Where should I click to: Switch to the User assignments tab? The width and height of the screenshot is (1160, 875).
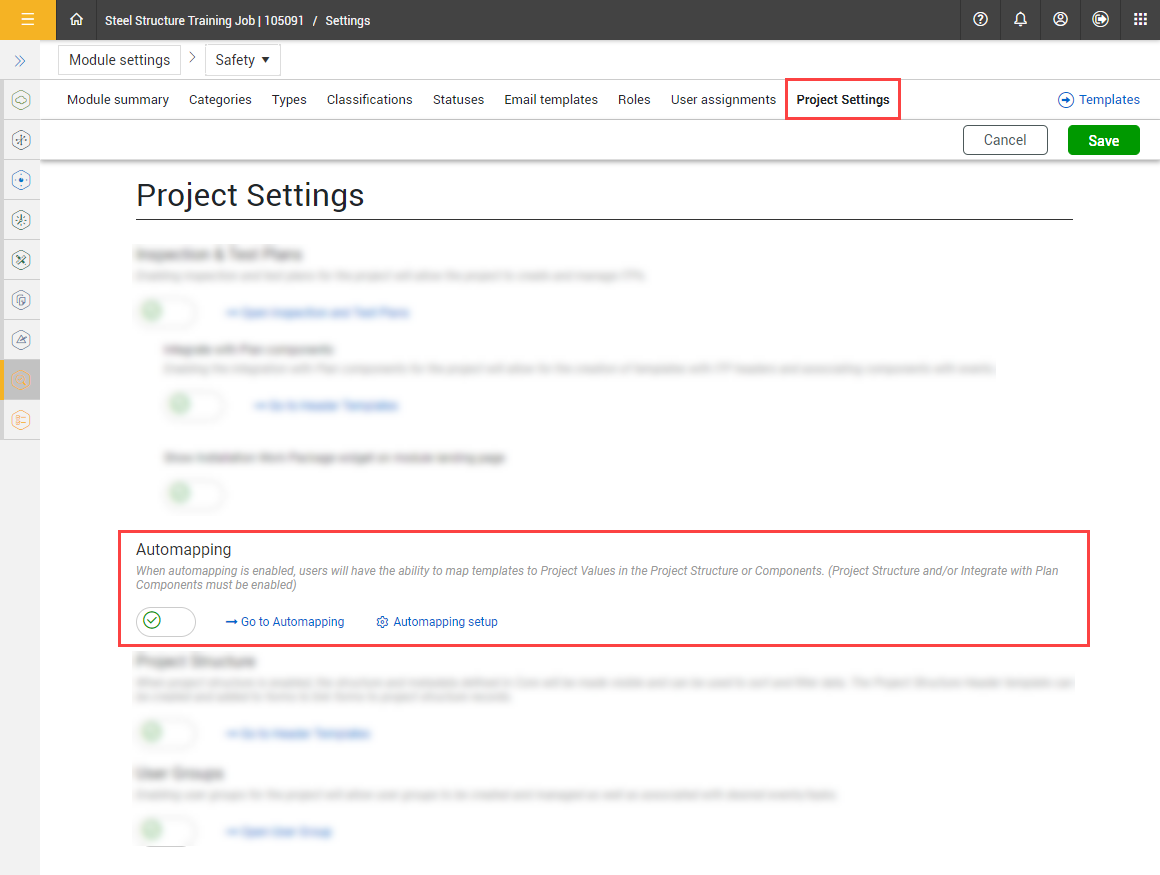[723, 100]
